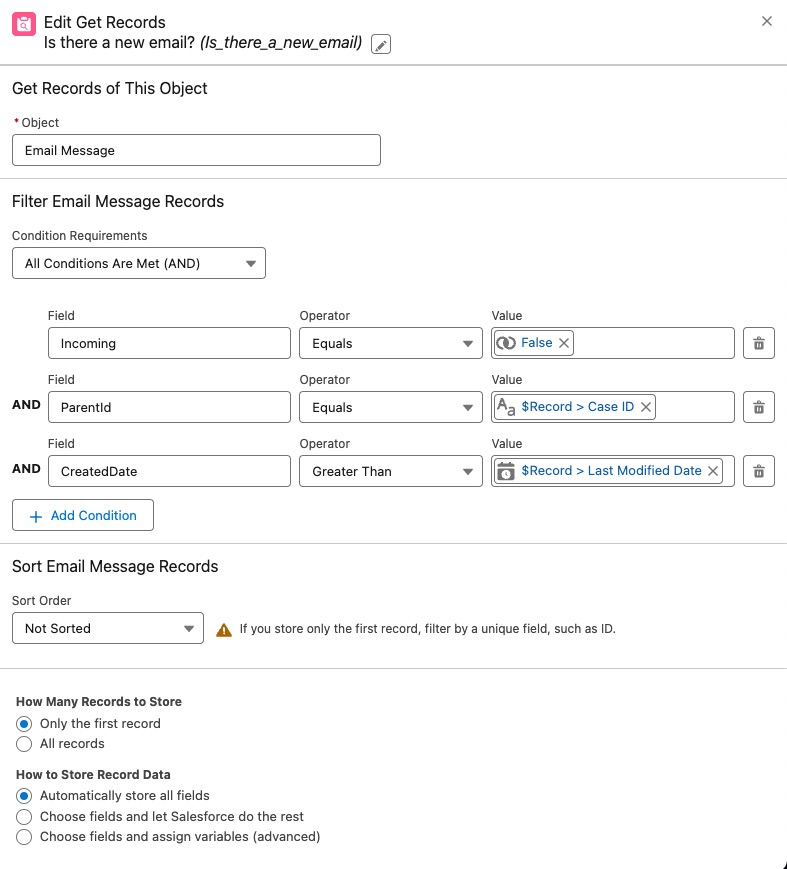Open the Equals operator for Incoming
This screenshot has width=787, height=869.
(391, 343)
